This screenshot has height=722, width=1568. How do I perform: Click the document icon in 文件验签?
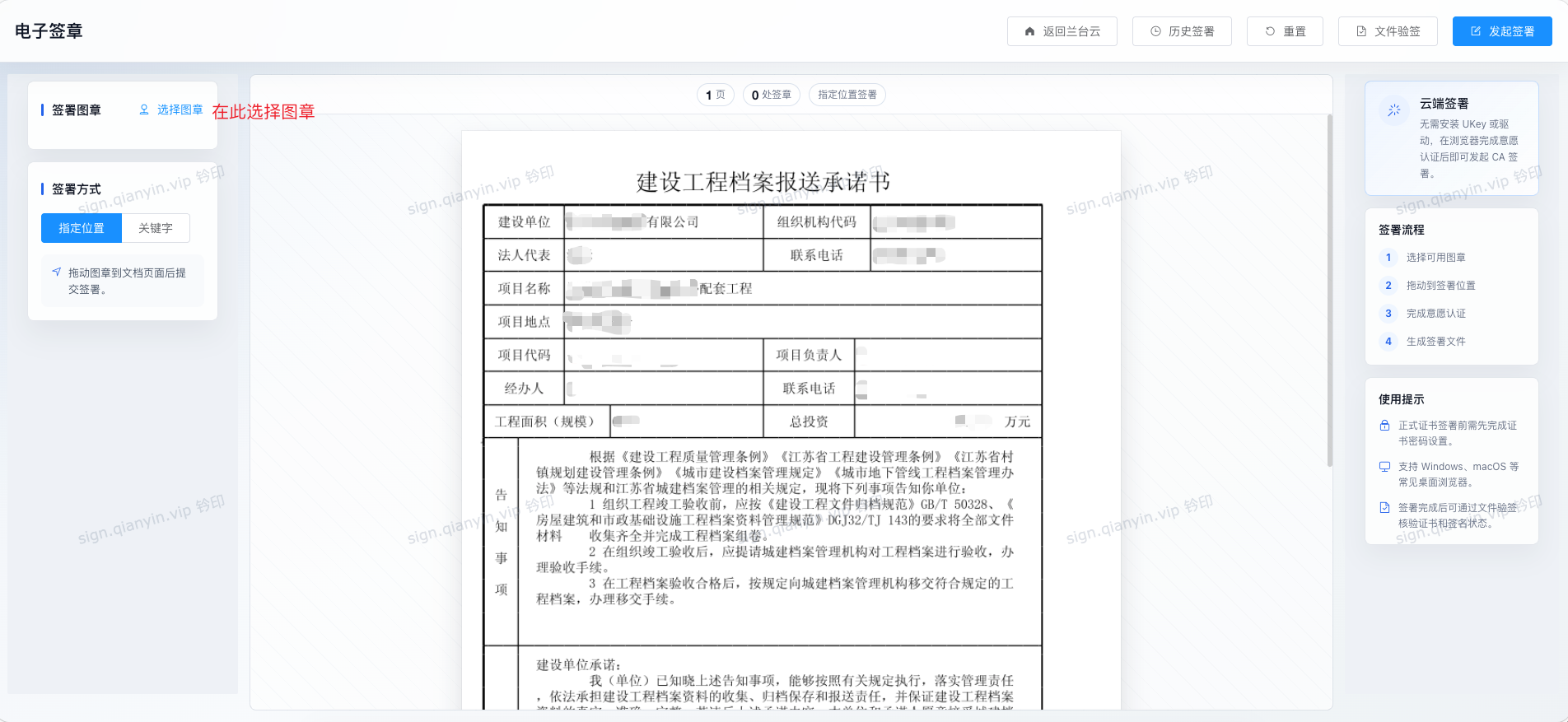(x=1361, y=31)
